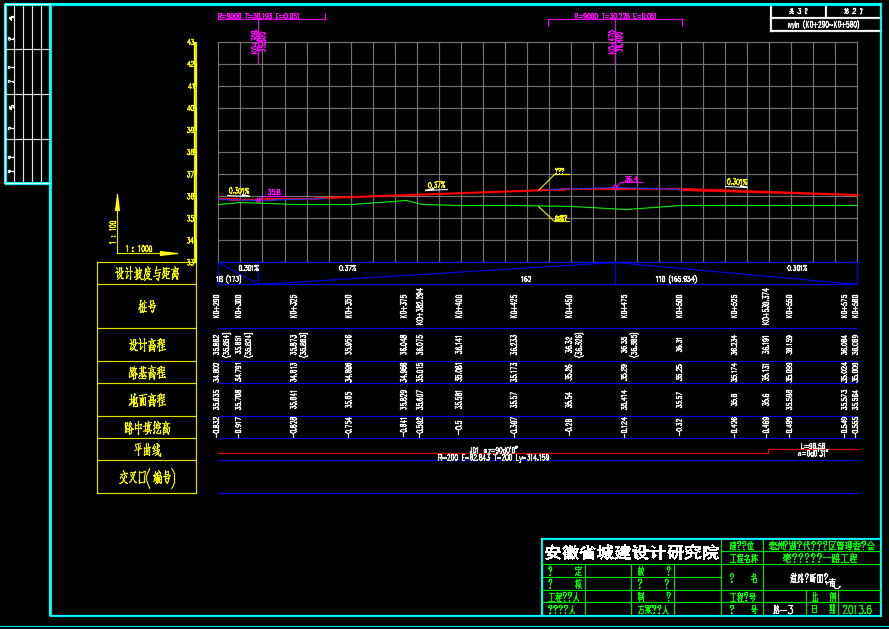This screenshot has height=629, width=889.
Task: Click the L=98.58 curve length annotation
Action: 812,446
